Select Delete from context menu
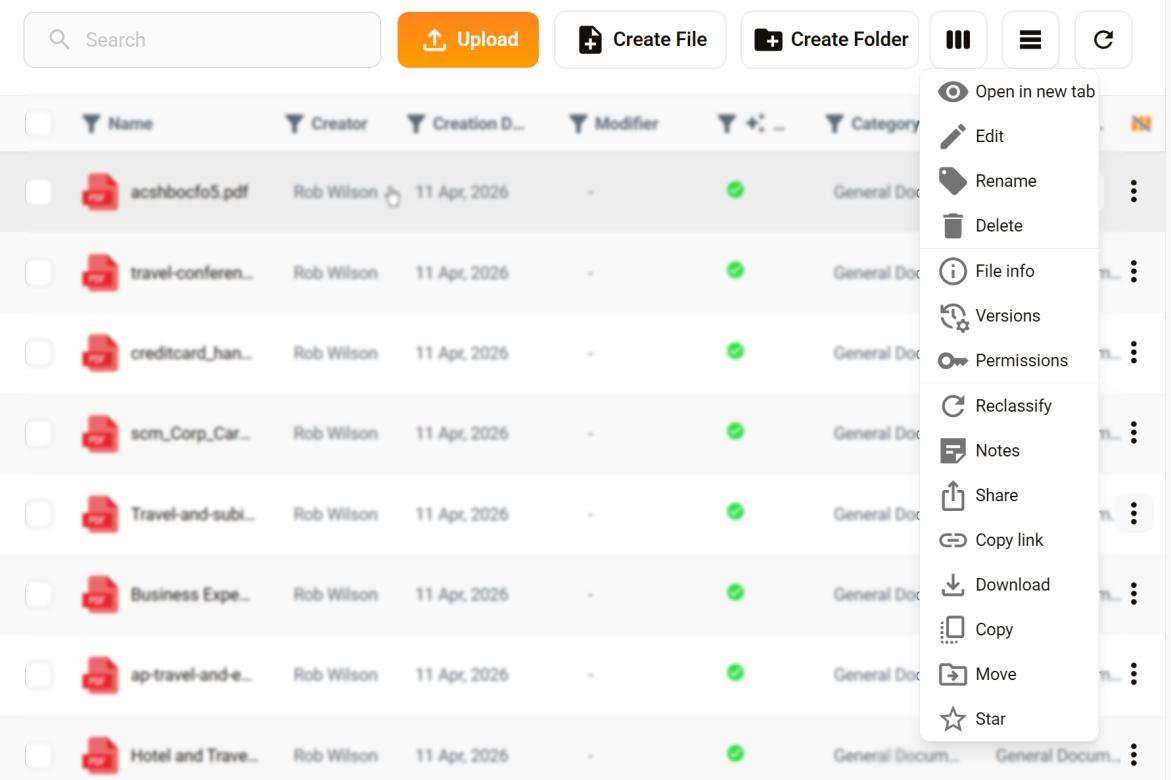The image size is (1171, 780). (1009, 226)
